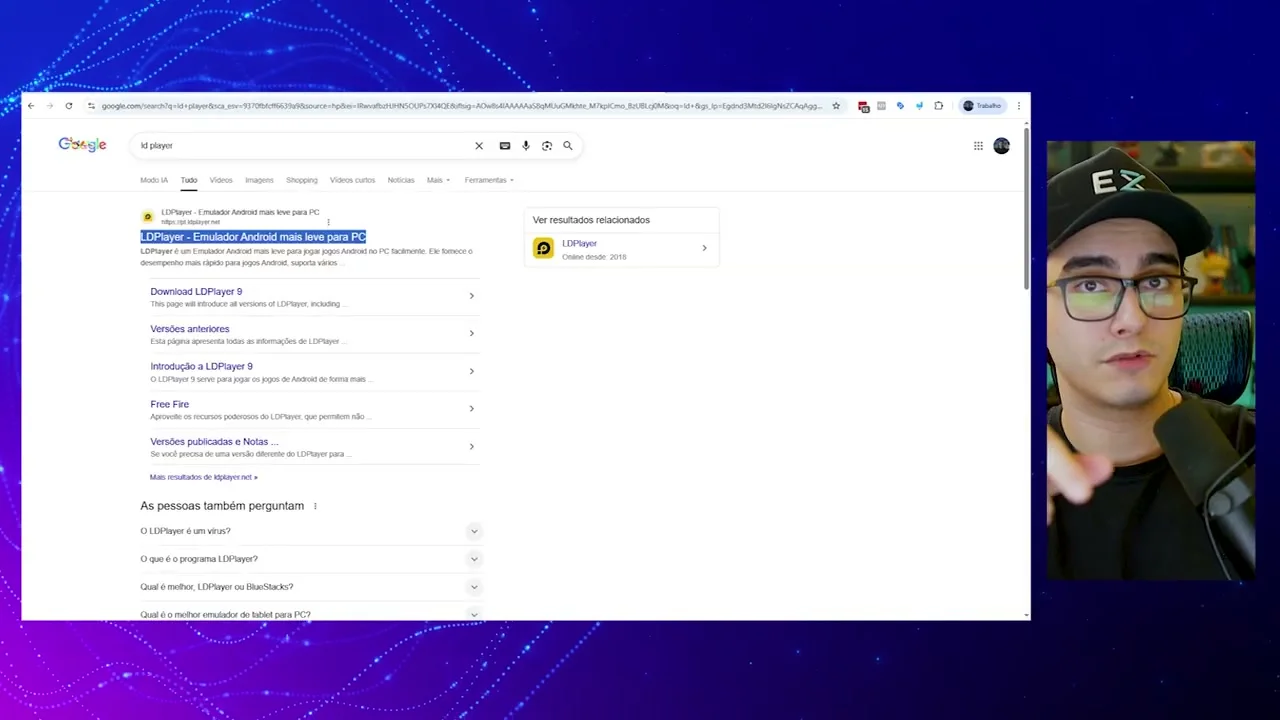This screenshot has height=720, width=1280.
Task: Open the first result's three-dot options
Action: [328, 222]
